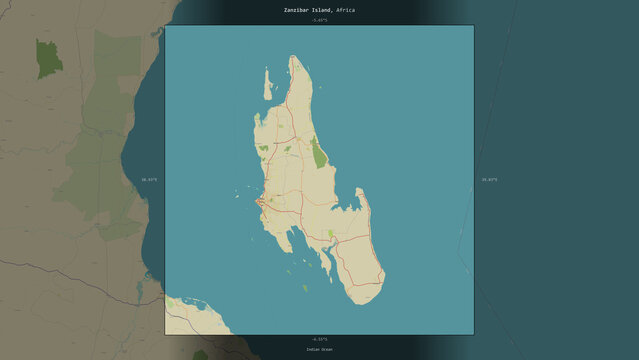Click the "Zanzibar Island, Africa" title text
639x360 pixels.
[x=319, y=10]
